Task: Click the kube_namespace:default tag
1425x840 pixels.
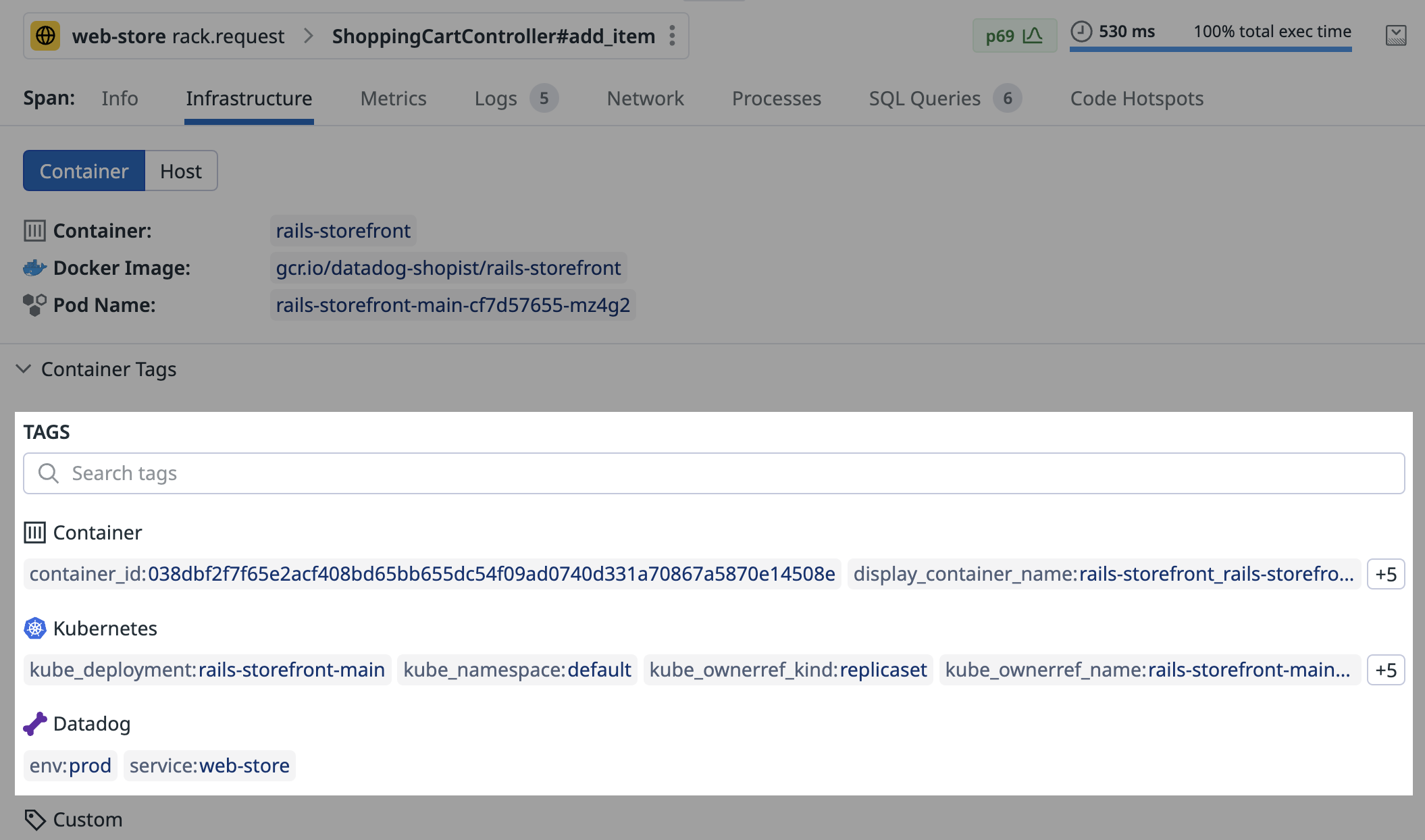Action: [517, 670]
